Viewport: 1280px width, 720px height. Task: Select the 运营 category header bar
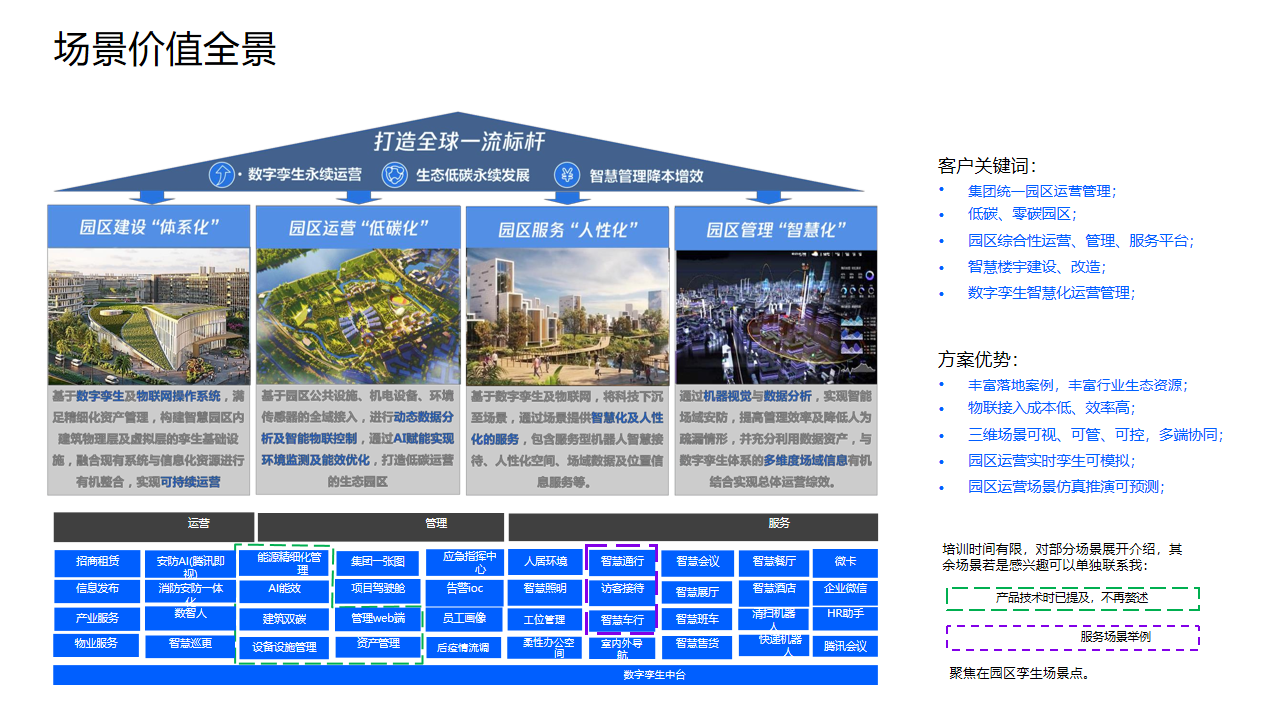click(x=153, y=527)
